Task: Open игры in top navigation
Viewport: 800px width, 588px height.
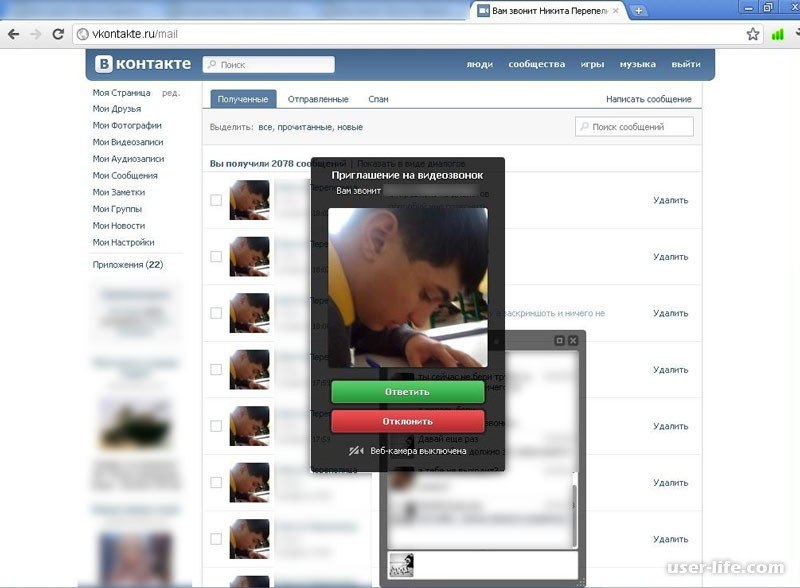Action: point(592,64)
